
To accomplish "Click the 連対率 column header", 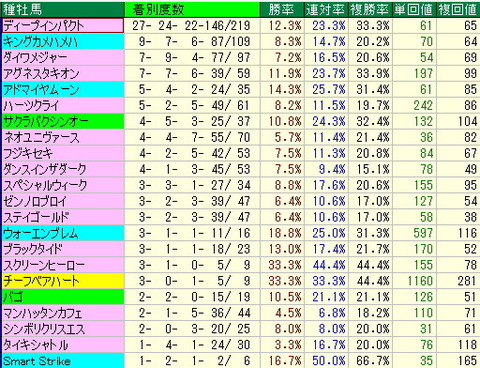I will pyautogui.click(x=326, y=9).
